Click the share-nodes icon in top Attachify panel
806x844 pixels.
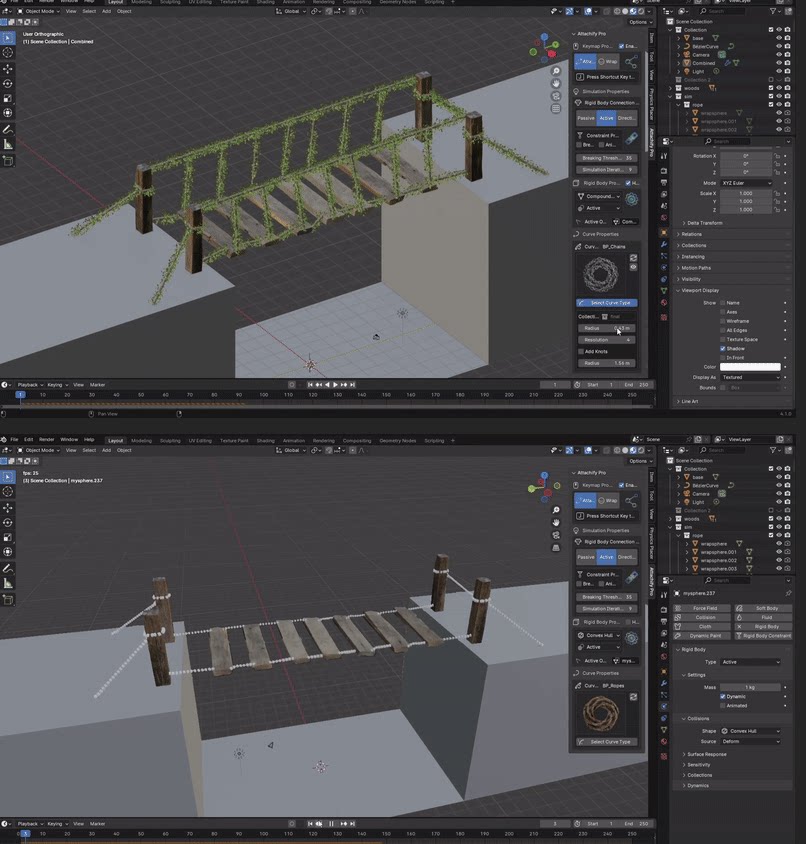click(x=631, y=61)
